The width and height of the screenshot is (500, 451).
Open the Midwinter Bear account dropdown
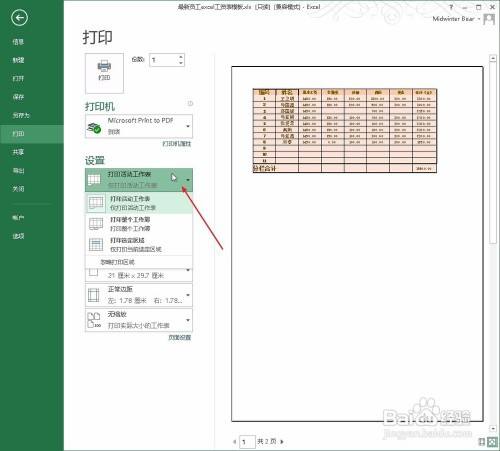pyautogui.click(x=479, y=19)
